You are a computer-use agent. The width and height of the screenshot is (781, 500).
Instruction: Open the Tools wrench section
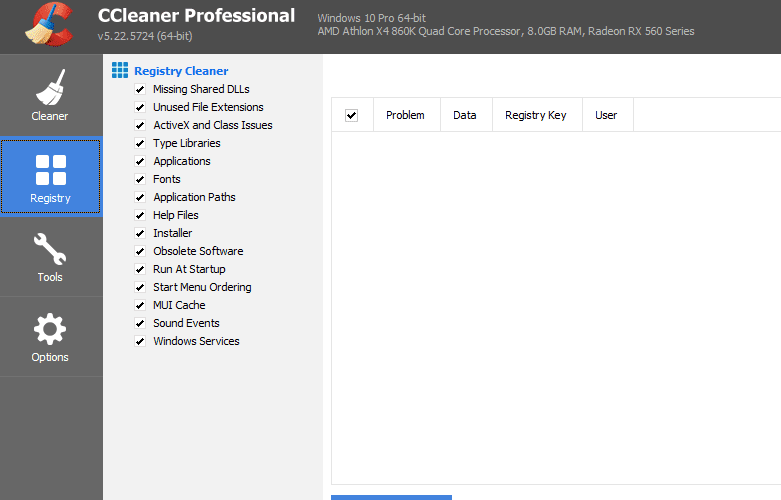click(50, 257)
